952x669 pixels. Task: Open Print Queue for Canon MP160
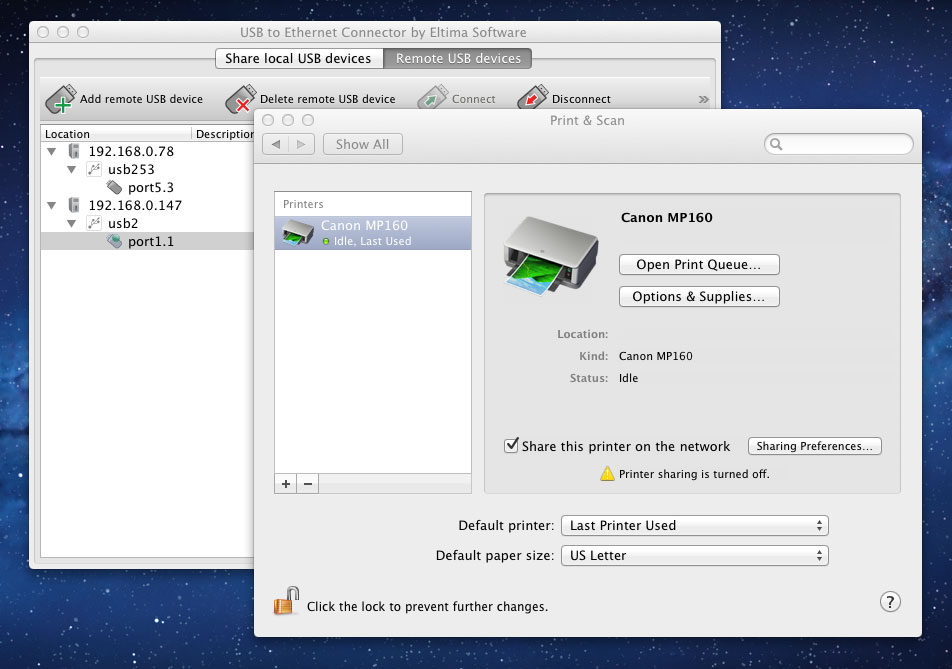coord(699,265)
